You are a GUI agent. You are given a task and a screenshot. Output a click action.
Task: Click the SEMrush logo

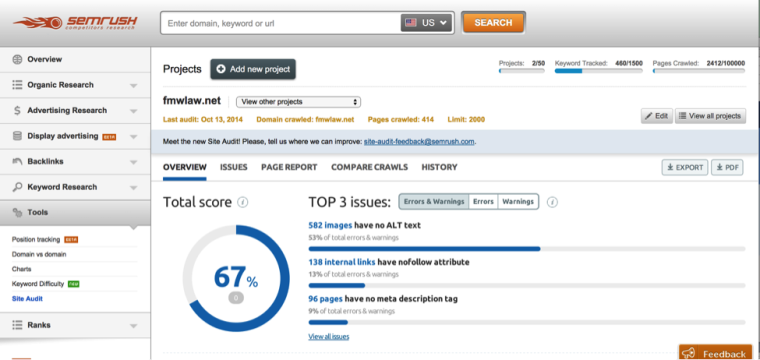point(75,23)
